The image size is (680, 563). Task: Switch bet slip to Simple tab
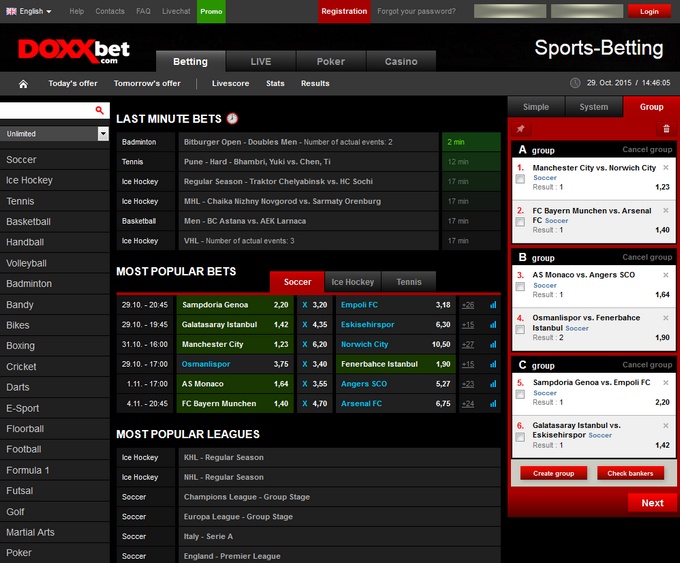536,107
